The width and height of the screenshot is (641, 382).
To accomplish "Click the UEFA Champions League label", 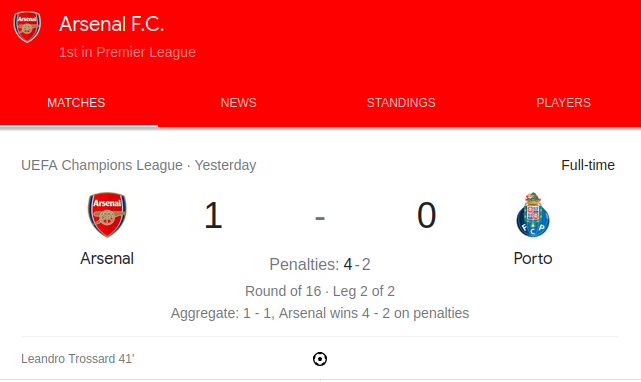I will pyautogui.click(x=102, y=165).
